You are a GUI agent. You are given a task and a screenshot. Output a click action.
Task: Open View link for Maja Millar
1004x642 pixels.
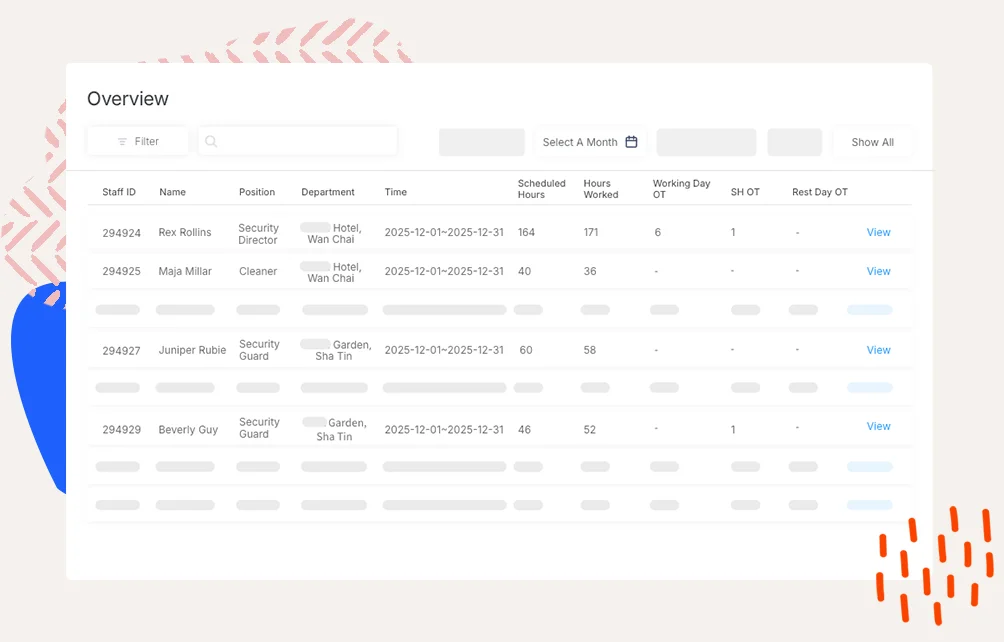[878, 271]
